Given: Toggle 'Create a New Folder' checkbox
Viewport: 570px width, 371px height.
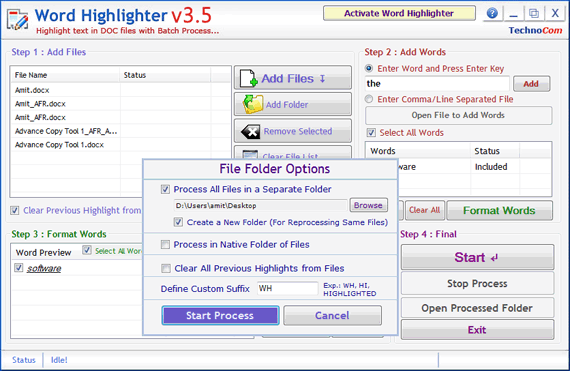Looking at the screenshot, I should tap(178, 222).
